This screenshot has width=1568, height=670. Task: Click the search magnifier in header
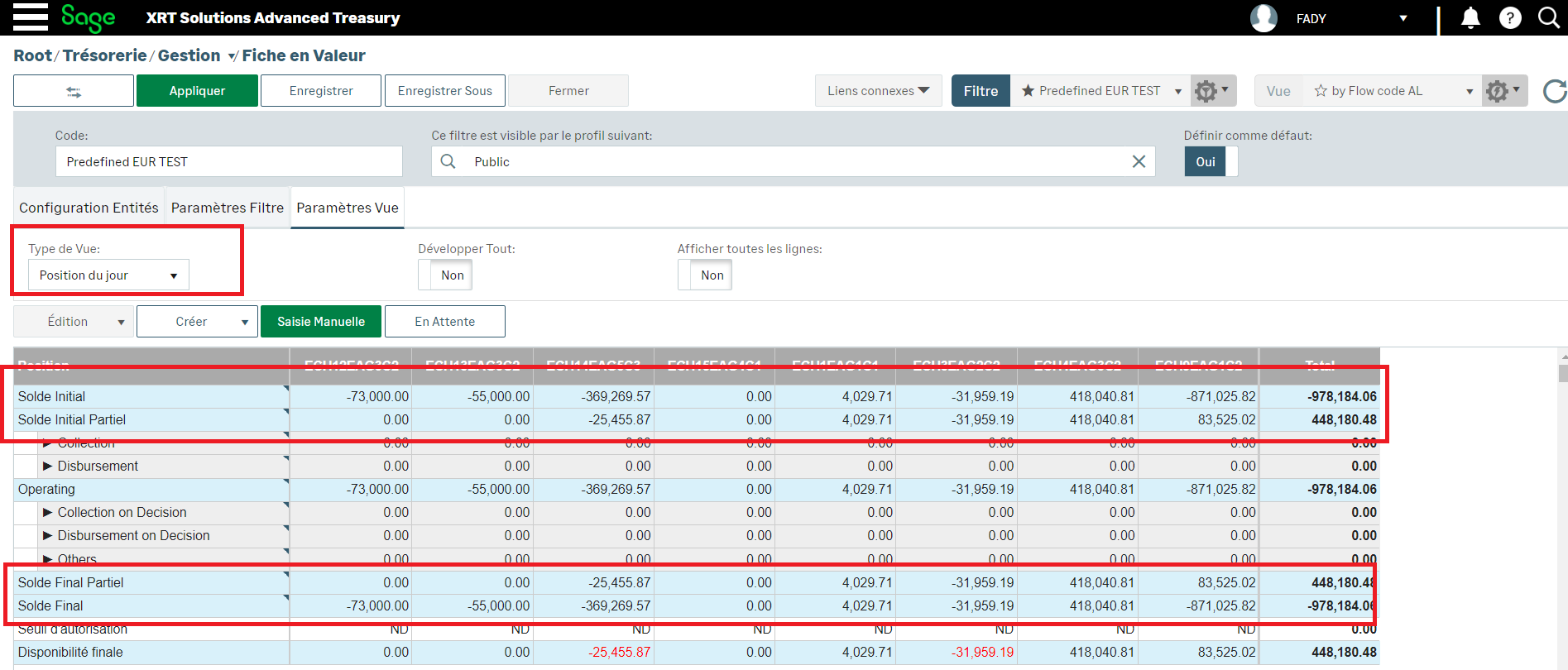[x=1548, y=18]
